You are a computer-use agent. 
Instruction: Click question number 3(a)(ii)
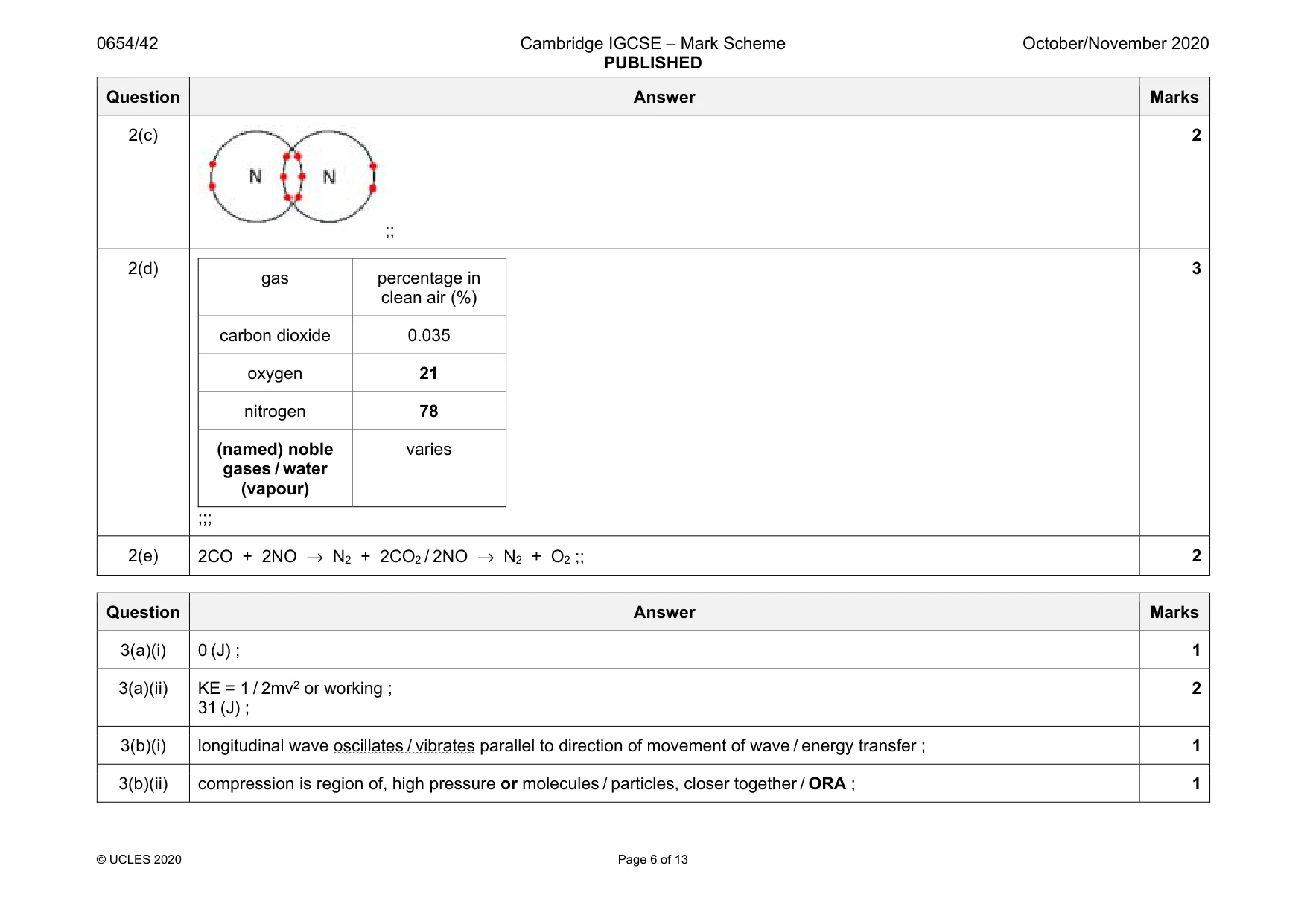pos(143,688)
